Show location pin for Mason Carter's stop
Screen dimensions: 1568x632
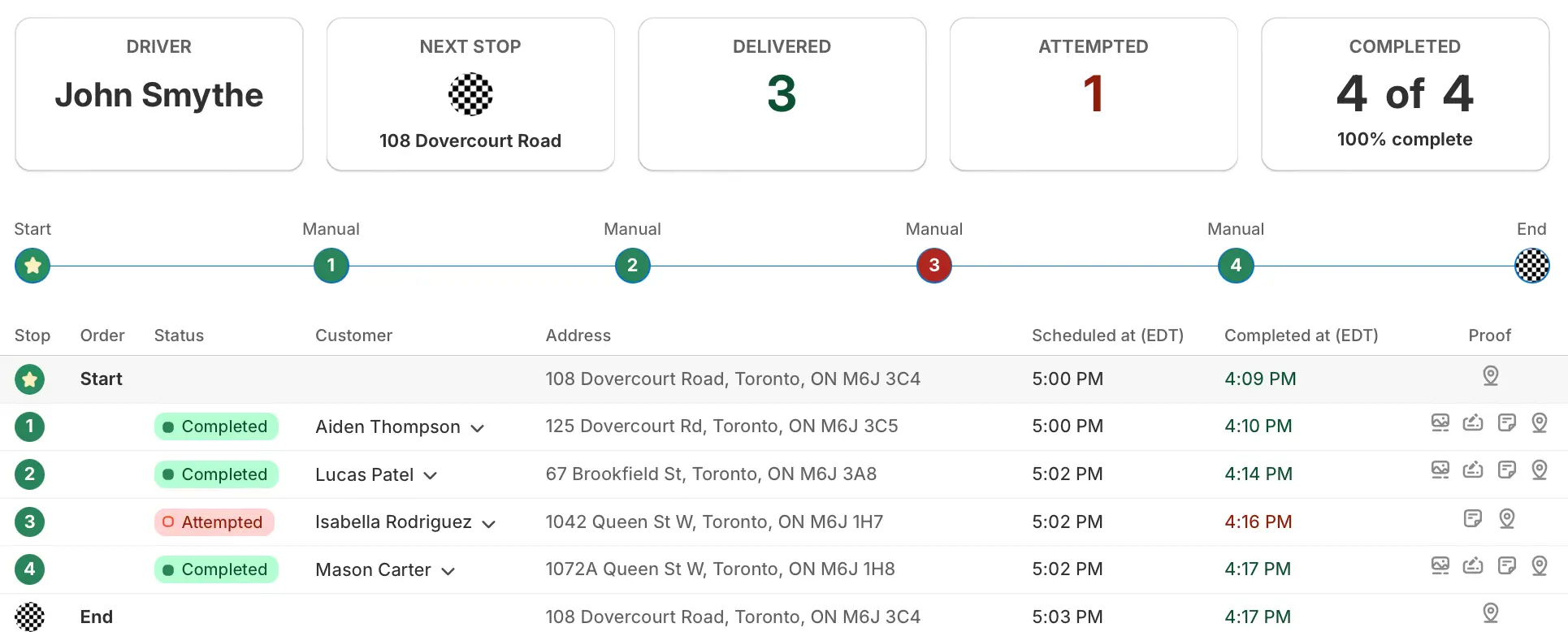point(1539,566)
